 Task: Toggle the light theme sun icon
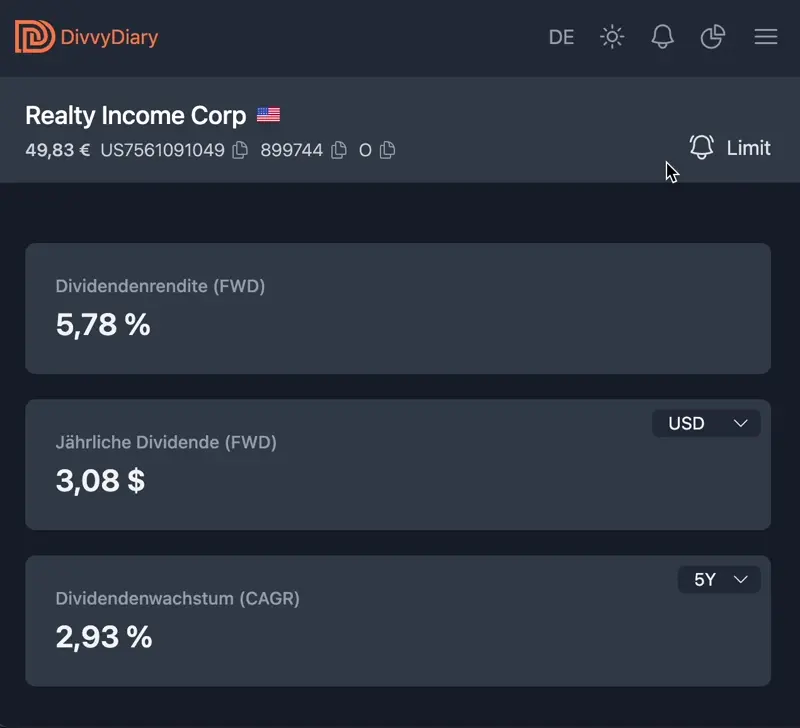coord(612,38)
